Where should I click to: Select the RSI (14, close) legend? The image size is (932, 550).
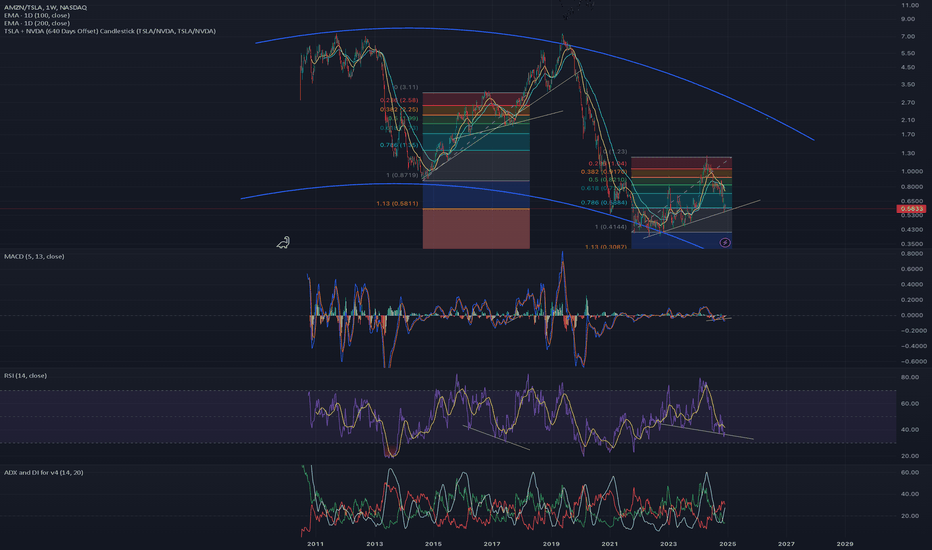[26, 375]
